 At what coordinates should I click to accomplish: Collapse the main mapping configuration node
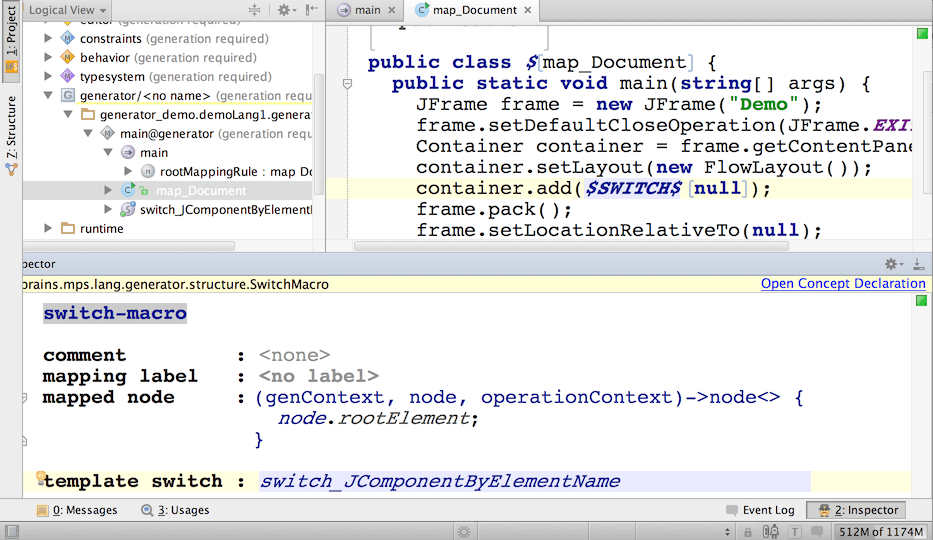(x=108, y=152)
